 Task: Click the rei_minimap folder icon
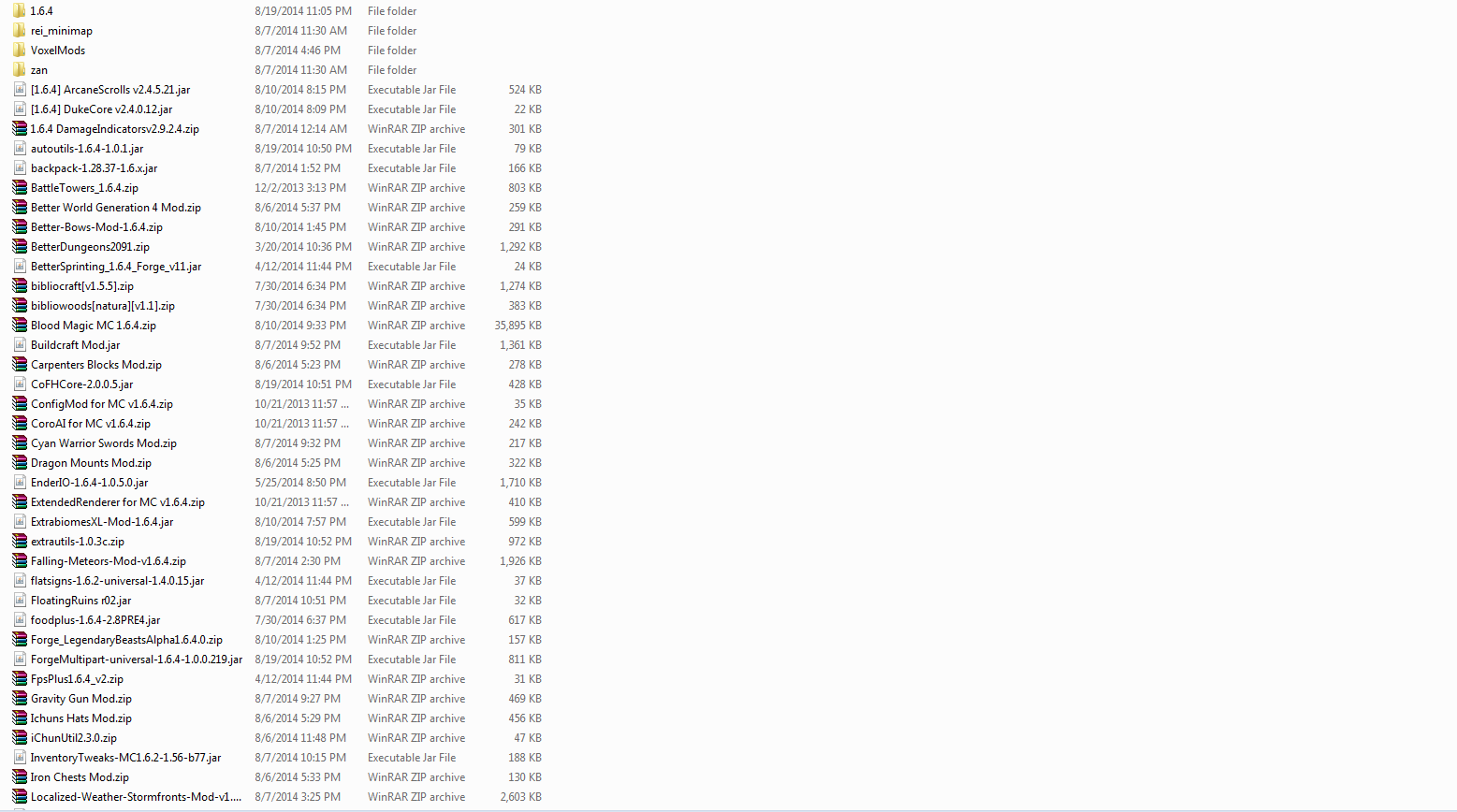click(x=19, y=31)
